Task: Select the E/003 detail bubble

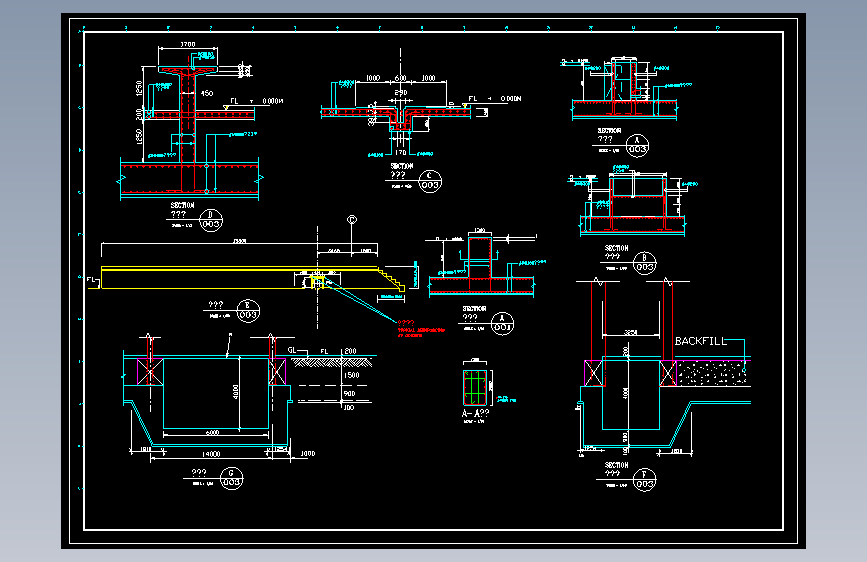Action: [248, 310]
